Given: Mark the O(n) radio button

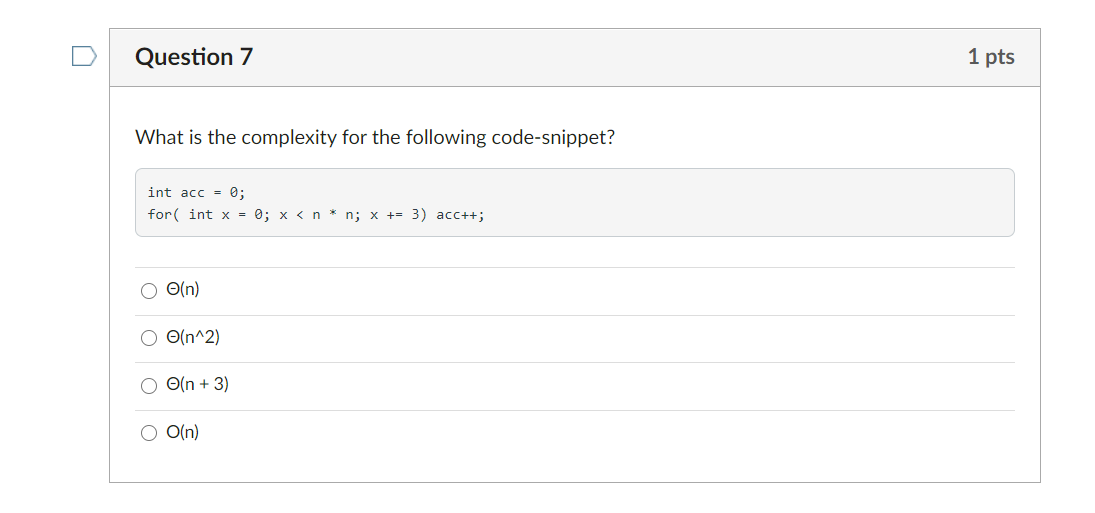Looking at the screenshot, I should pos(149,433).
